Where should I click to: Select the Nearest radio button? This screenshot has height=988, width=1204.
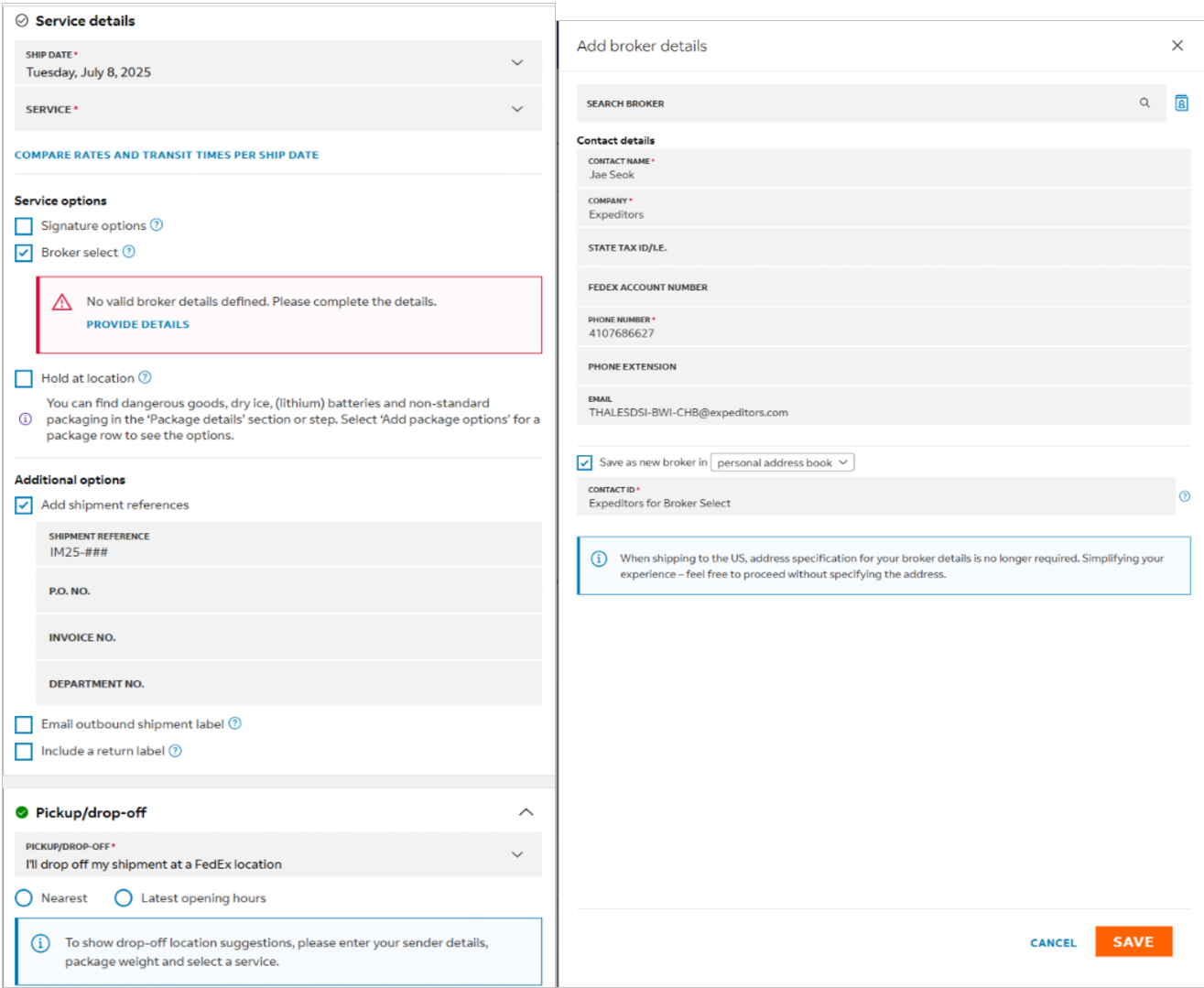pyautogui.click(x=24, y=898)
